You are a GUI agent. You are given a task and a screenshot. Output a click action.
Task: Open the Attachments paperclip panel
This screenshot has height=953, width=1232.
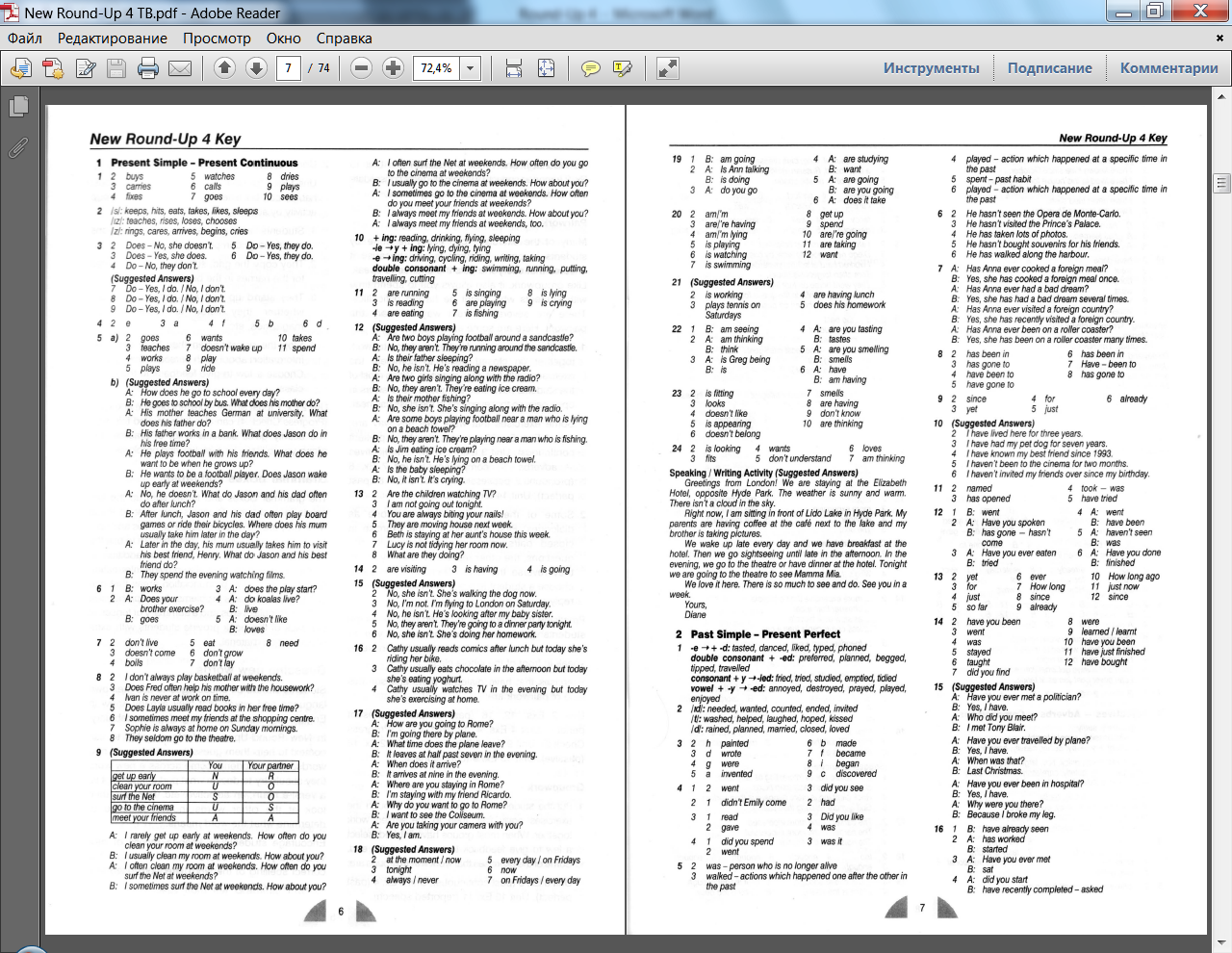[x=17, y=146]
